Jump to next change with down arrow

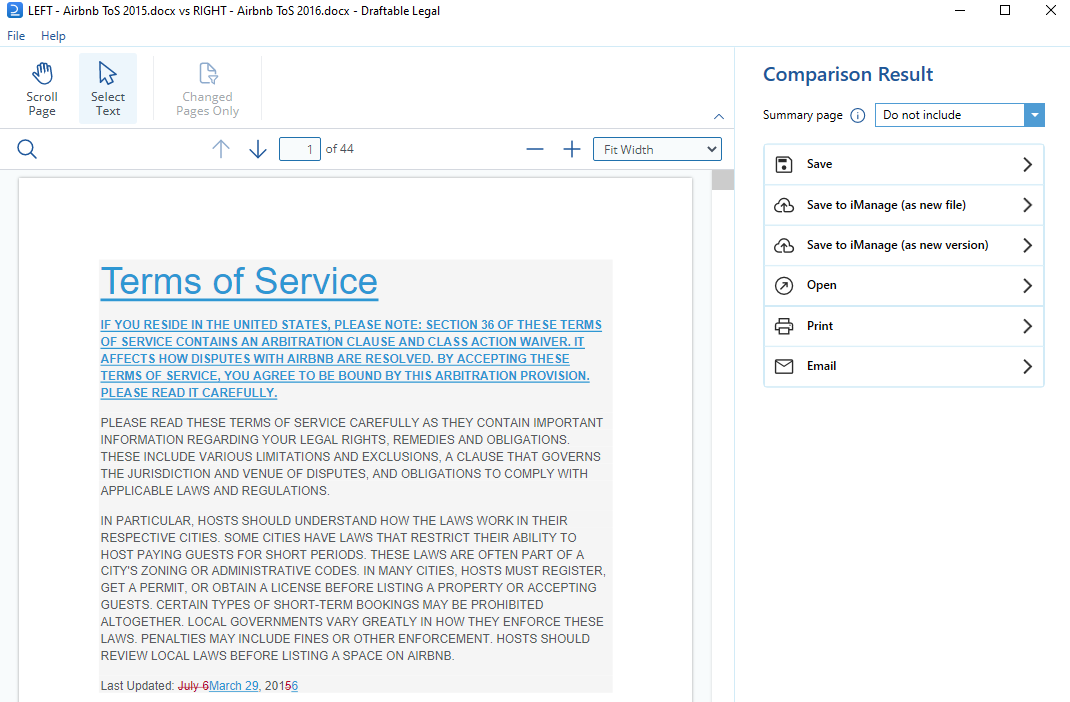(257, 149)
